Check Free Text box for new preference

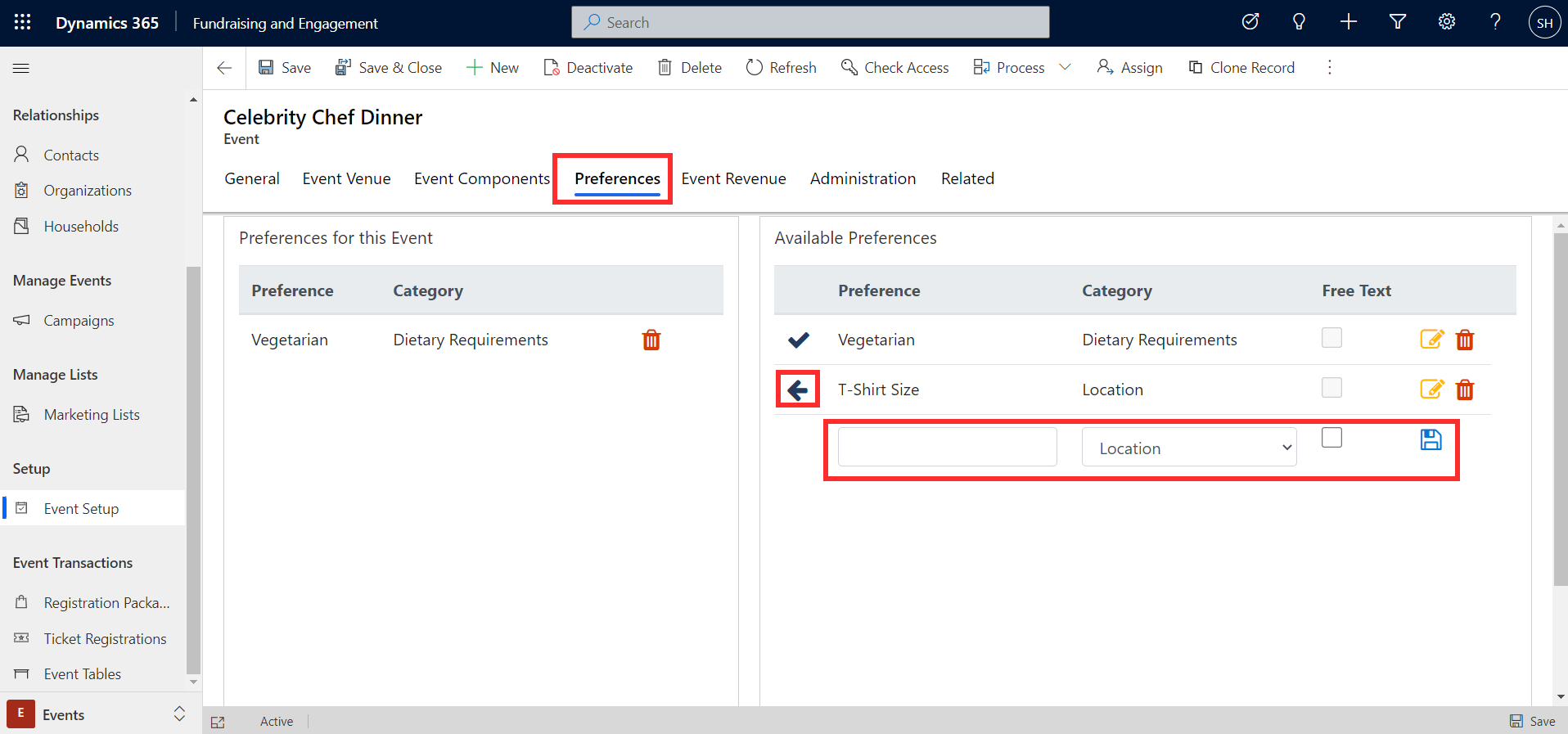coord(1331,438)
